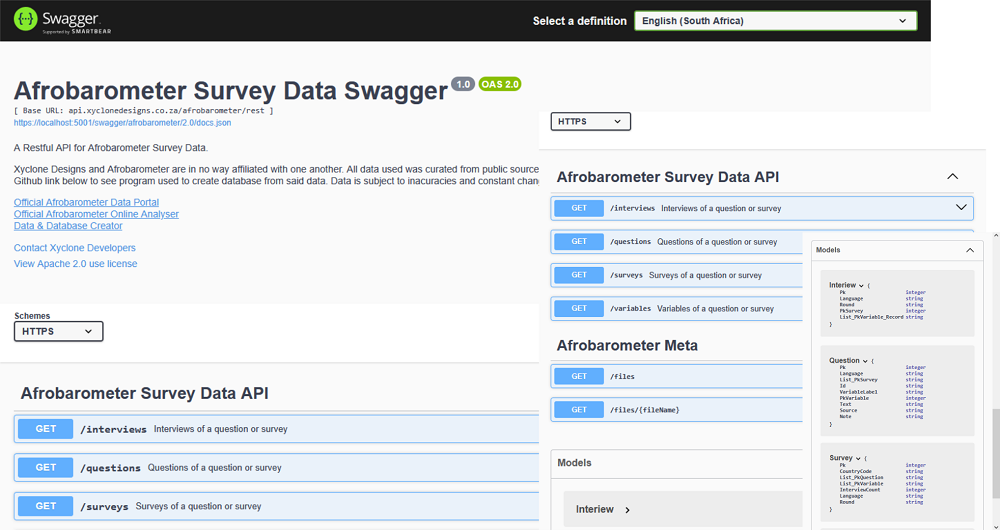This screenshot has height=530, width=1000.
Task: Click GET button for /questions in middle panel
Action: [579, 242]
